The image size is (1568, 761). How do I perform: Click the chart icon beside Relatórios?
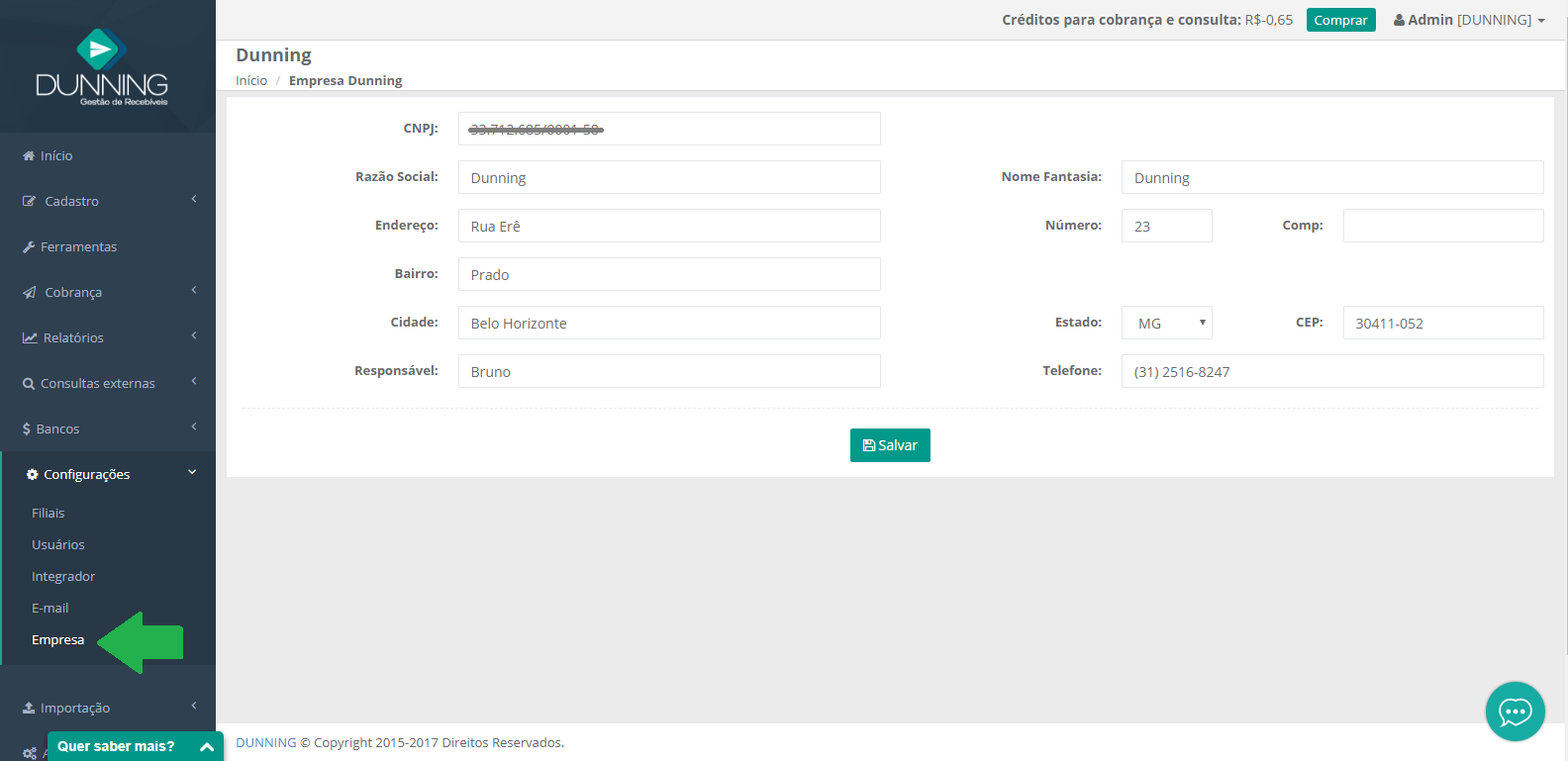(x=30, y=337)
